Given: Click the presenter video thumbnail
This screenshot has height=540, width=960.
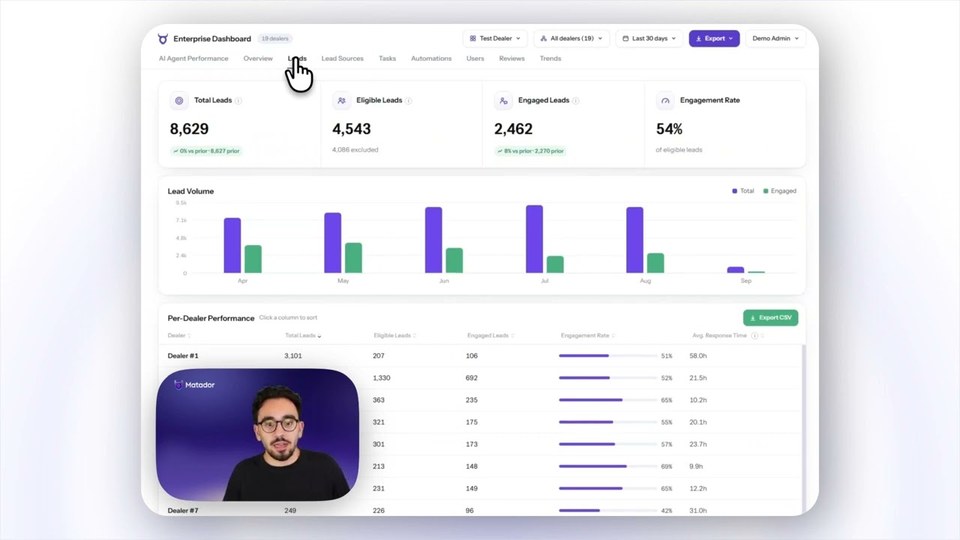Looking at the screenshot, I should 258,435.
